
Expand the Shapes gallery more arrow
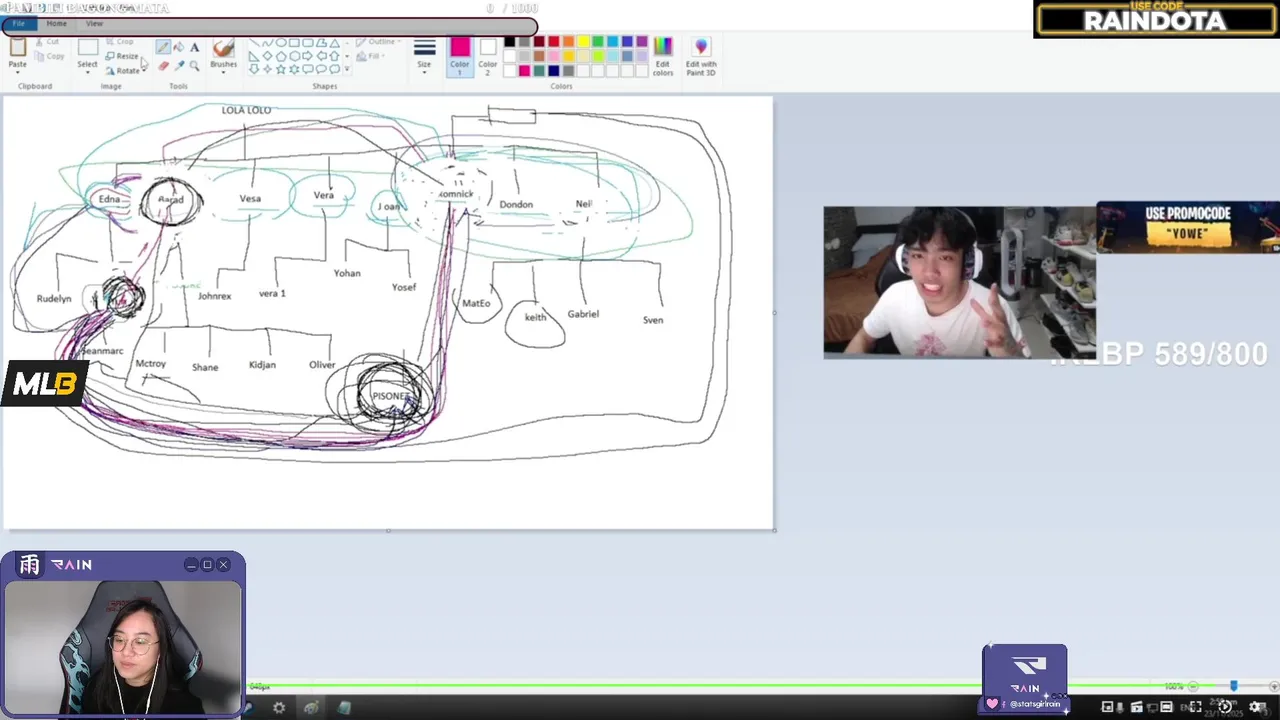tap(347, 69)
